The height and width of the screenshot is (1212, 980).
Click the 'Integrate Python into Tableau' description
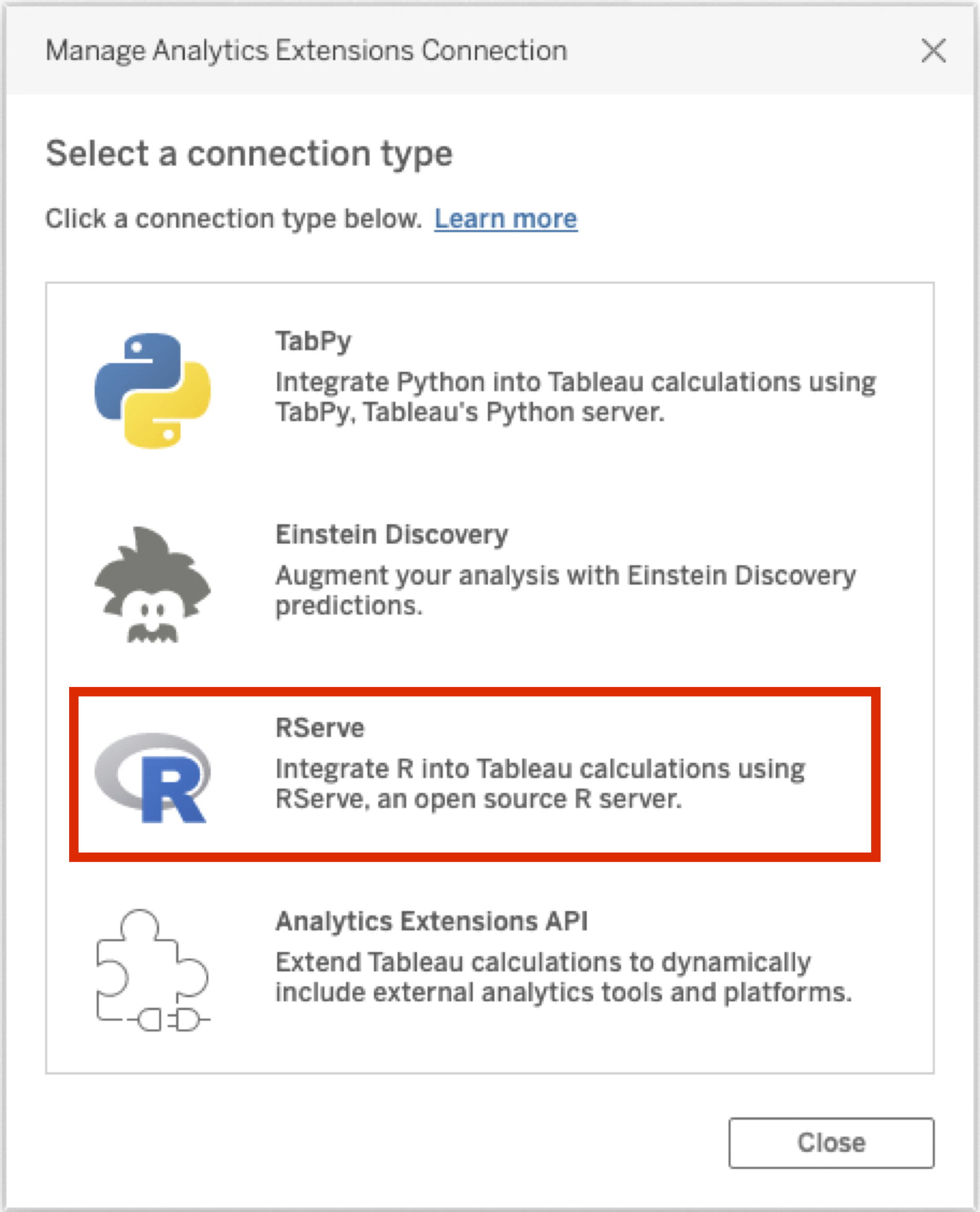575,397
